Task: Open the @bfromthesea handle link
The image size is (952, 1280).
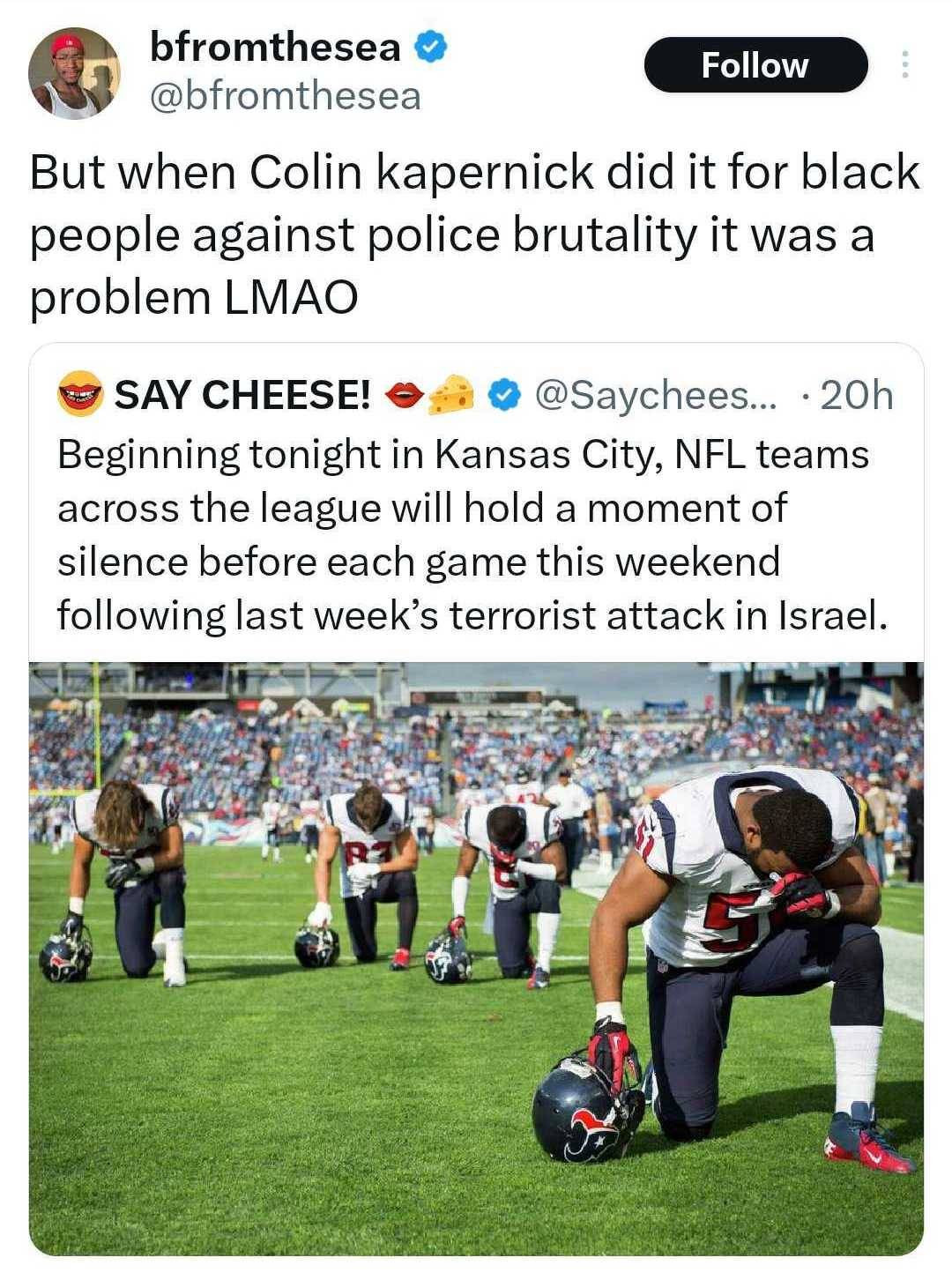Action: pos(286,96)
